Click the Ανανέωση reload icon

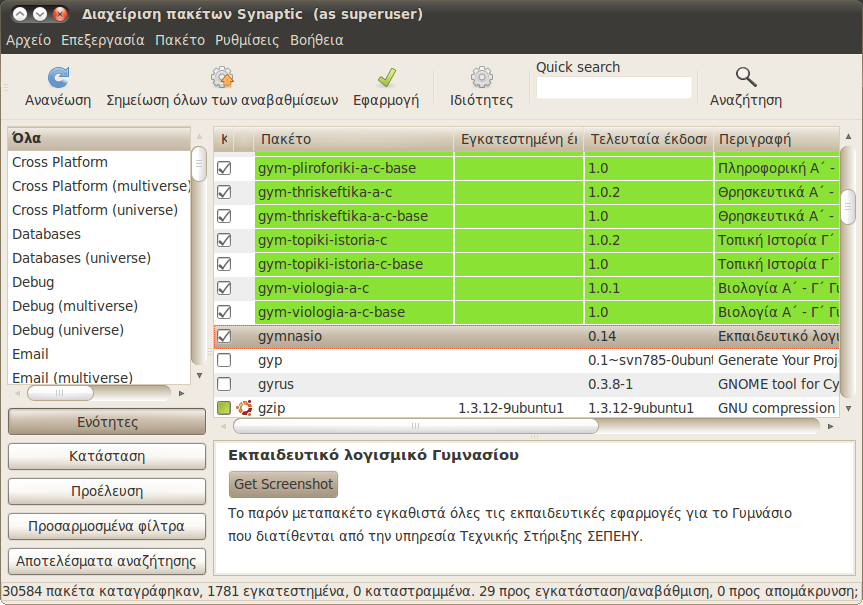[58, 78]
